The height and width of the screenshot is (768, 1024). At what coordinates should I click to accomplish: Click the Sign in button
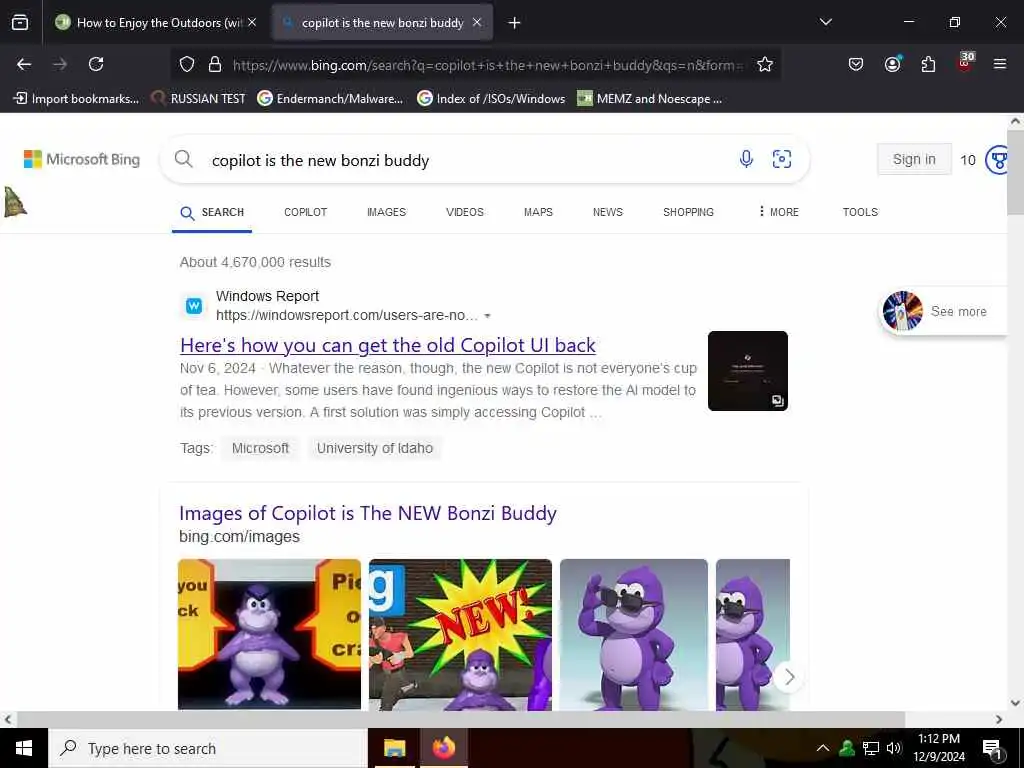[x=914, y=159]
